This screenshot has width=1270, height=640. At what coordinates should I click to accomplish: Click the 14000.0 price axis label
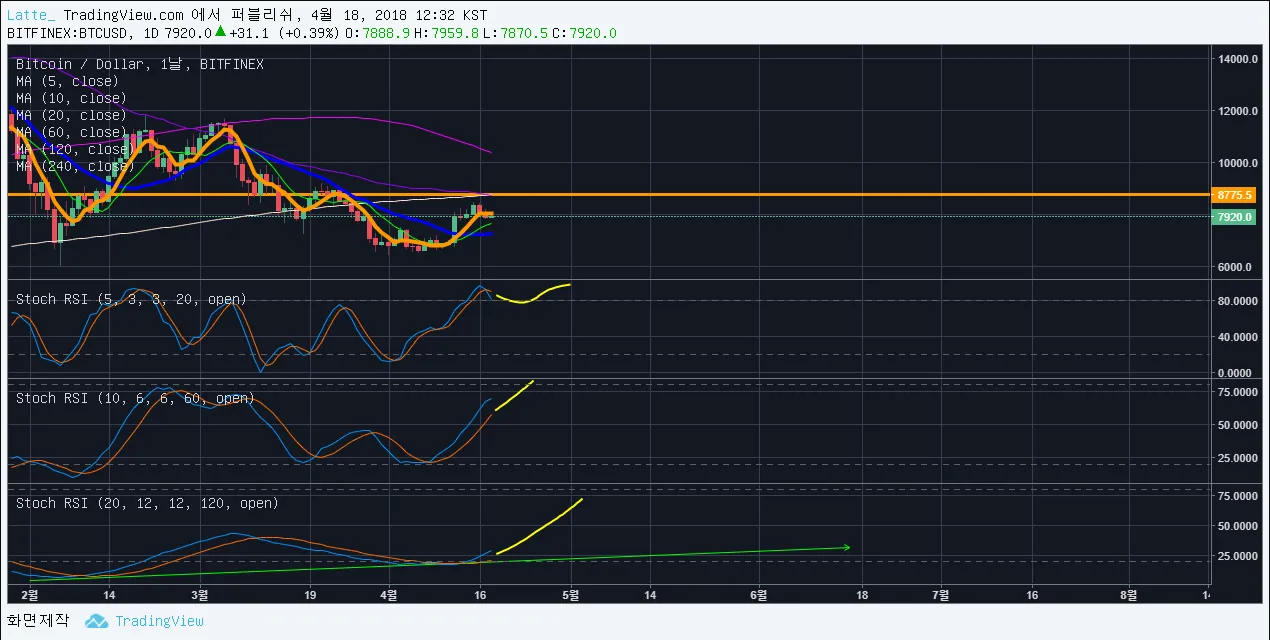pyautogui.click(x=1237, y=59)
